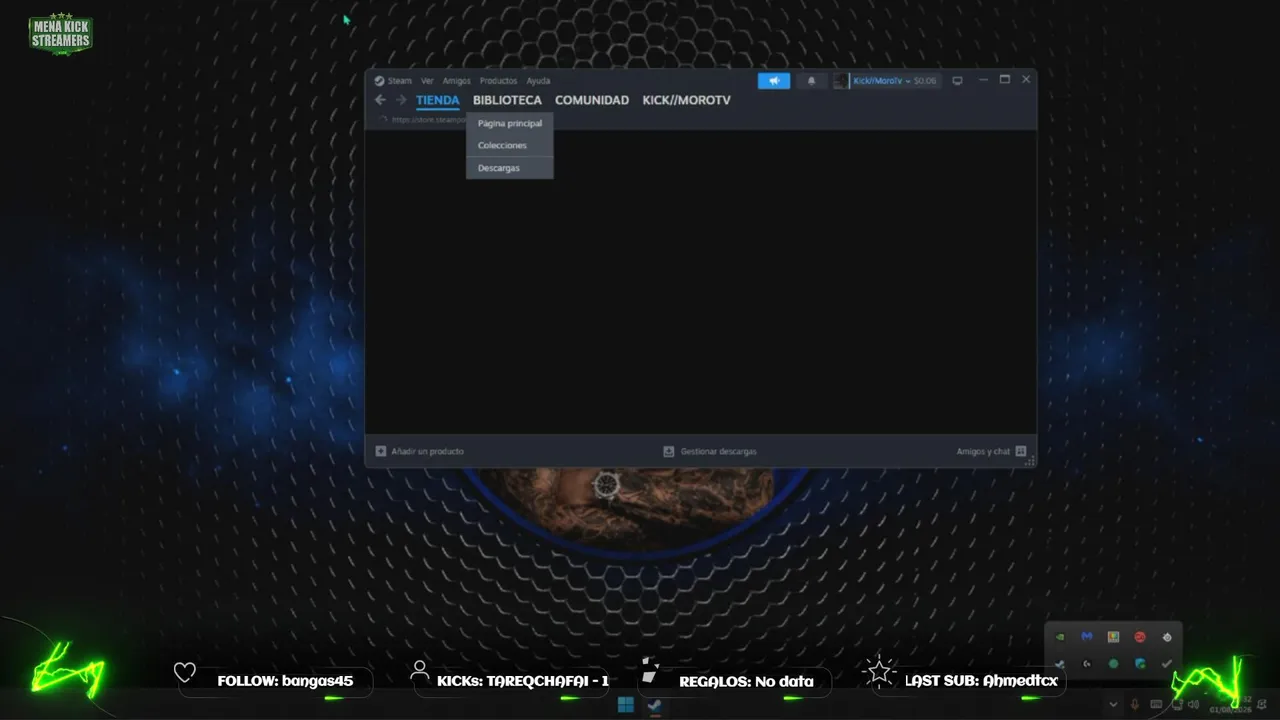The width and height of the screenshot is (1280, 720).
Task: Click the Big Picture mode monitor icon
Action: (x=957, y=81)
